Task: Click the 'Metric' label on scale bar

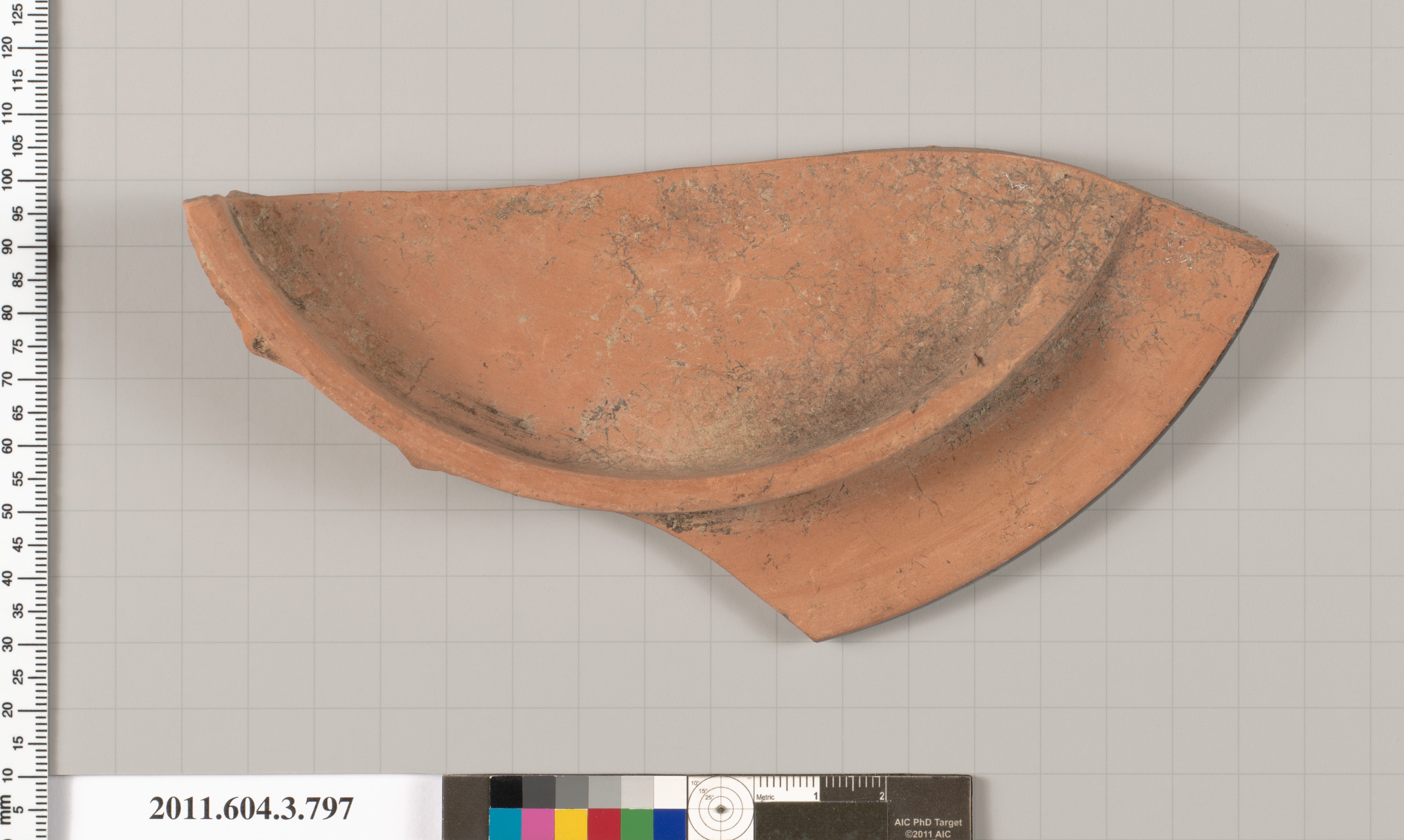Action: pos(765,797)
